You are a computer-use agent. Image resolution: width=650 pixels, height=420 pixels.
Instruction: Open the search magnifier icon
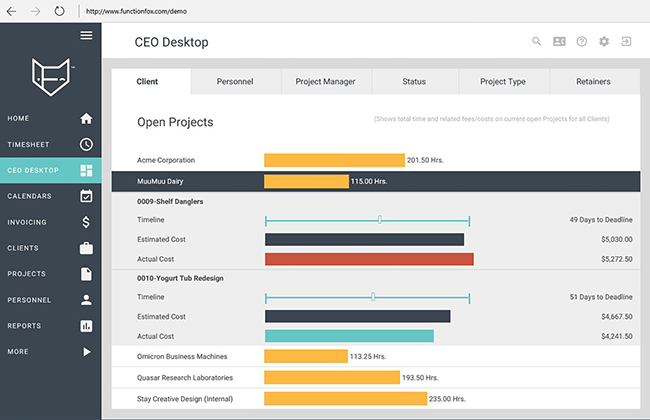tap(537, 42)
